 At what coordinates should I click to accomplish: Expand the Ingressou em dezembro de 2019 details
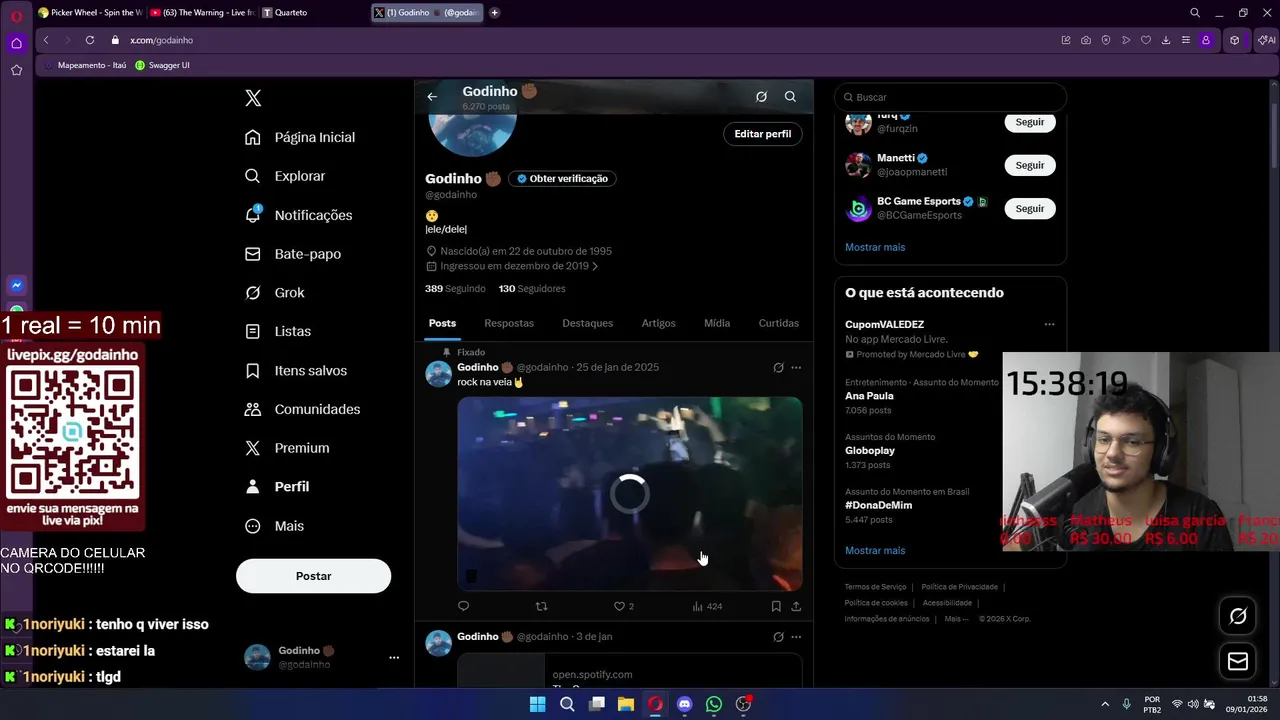coord(512,266)
